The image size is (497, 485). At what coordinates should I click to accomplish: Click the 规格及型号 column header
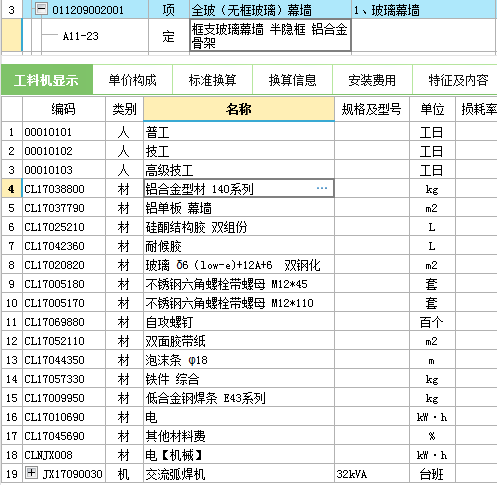tap(372, 109)
